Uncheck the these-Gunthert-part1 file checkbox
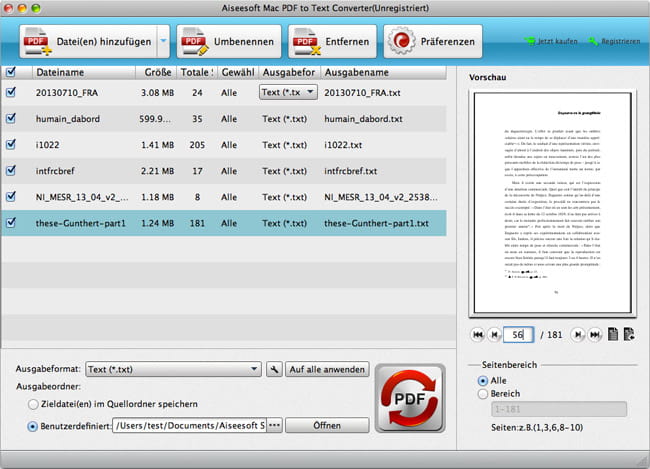 coord(11,223)
